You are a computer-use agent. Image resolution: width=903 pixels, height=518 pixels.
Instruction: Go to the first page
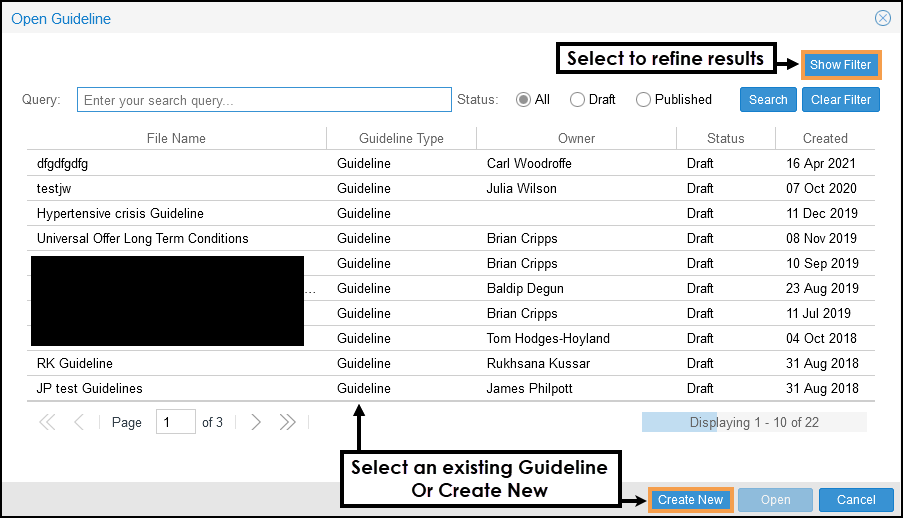tap(47, 423)
